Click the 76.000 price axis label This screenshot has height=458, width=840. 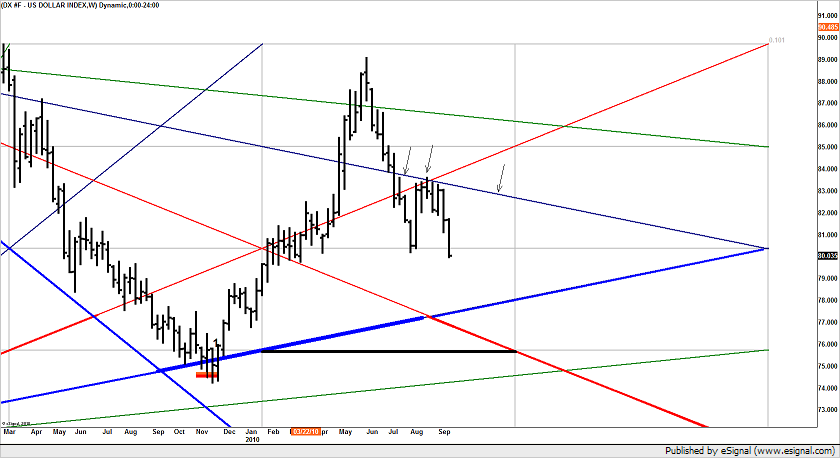pyautogui.click(x=827, y=344)
